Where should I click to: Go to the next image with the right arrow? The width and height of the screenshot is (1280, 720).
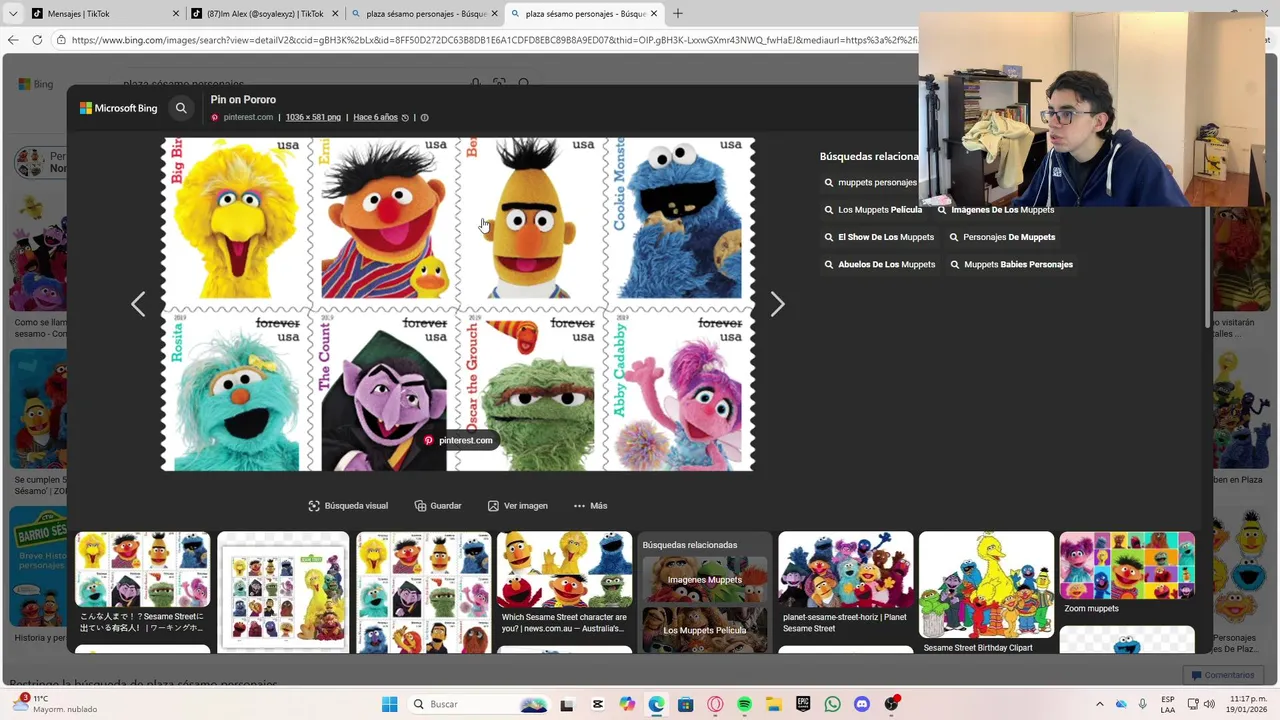pyautogui.click(x=777, y=304)
